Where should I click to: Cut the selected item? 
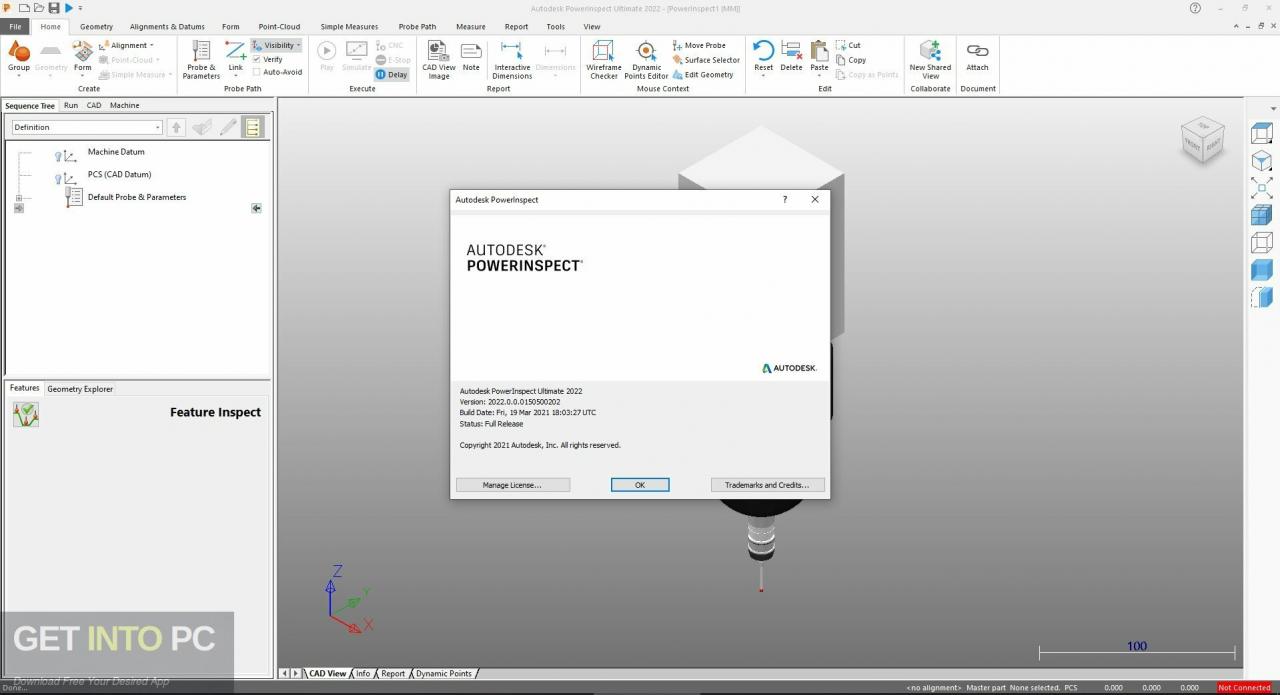[x=848, y=45]
